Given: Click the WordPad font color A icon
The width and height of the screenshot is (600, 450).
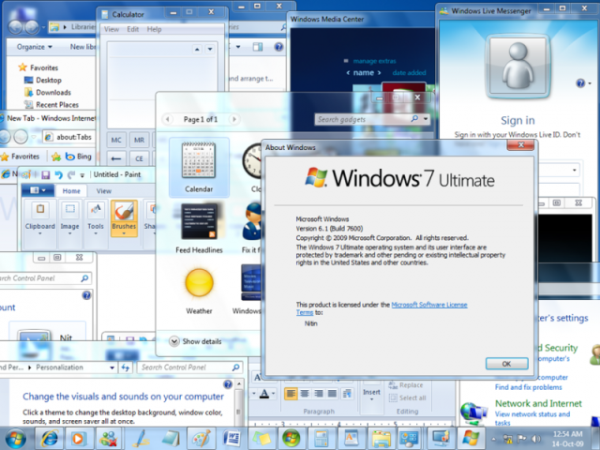Looking at the screenshot, I should 264,393.
